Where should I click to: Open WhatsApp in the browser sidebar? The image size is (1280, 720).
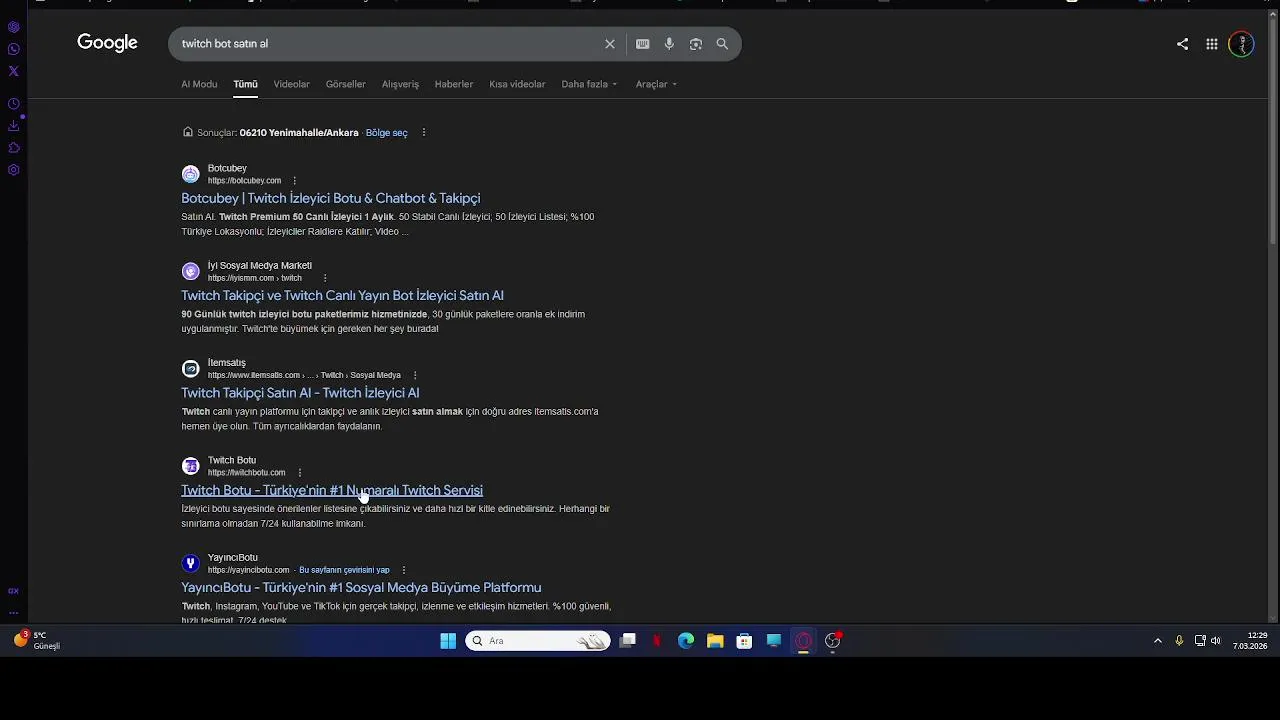pos(13,49)
